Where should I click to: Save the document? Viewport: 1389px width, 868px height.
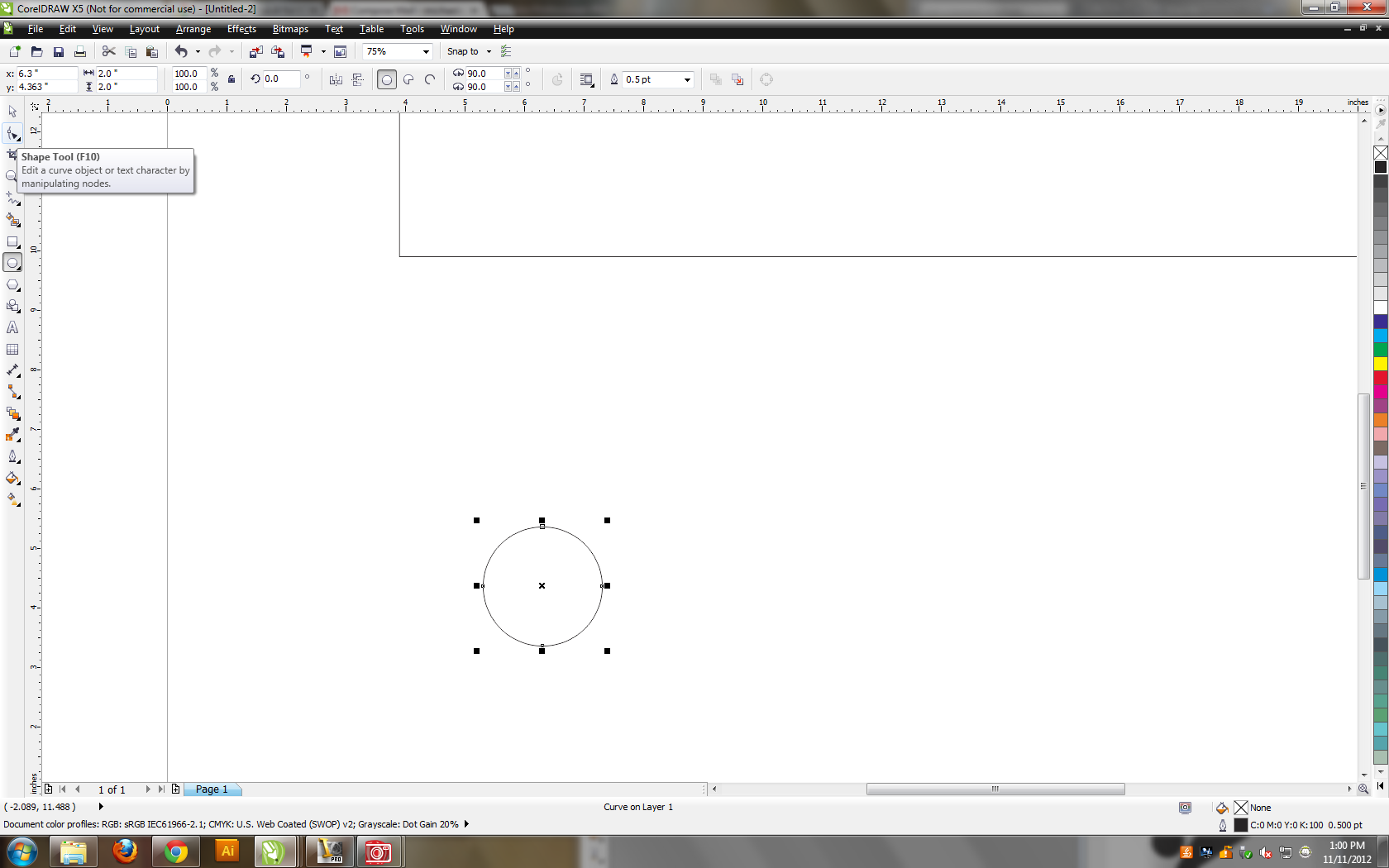click(59, 51)
